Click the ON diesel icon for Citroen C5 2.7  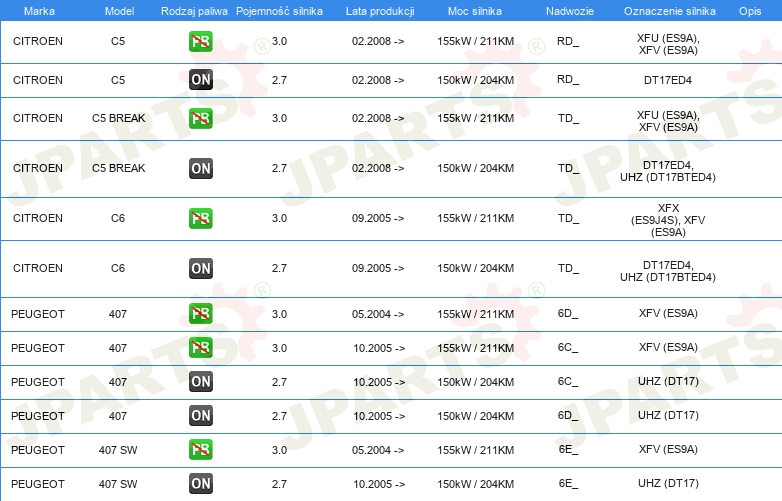(200, 80)
